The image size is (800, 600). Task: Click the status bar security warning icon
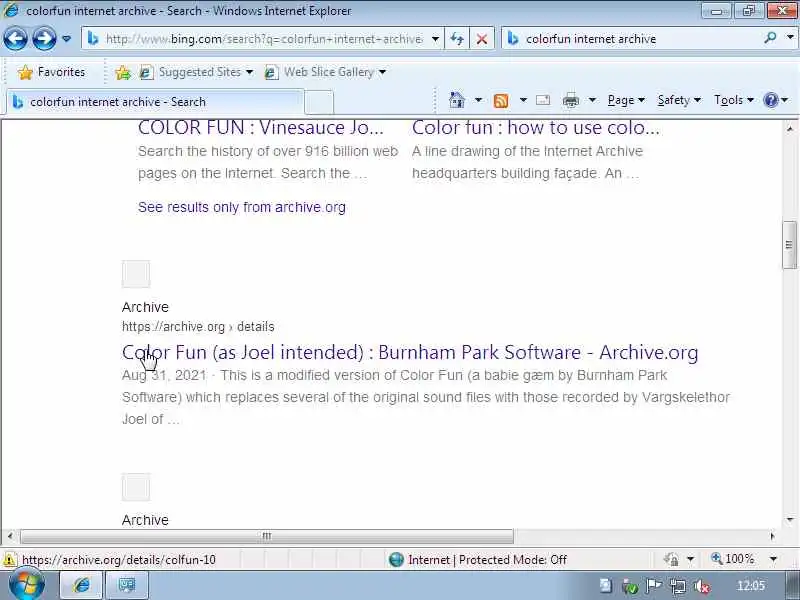[x=9, y=560]
